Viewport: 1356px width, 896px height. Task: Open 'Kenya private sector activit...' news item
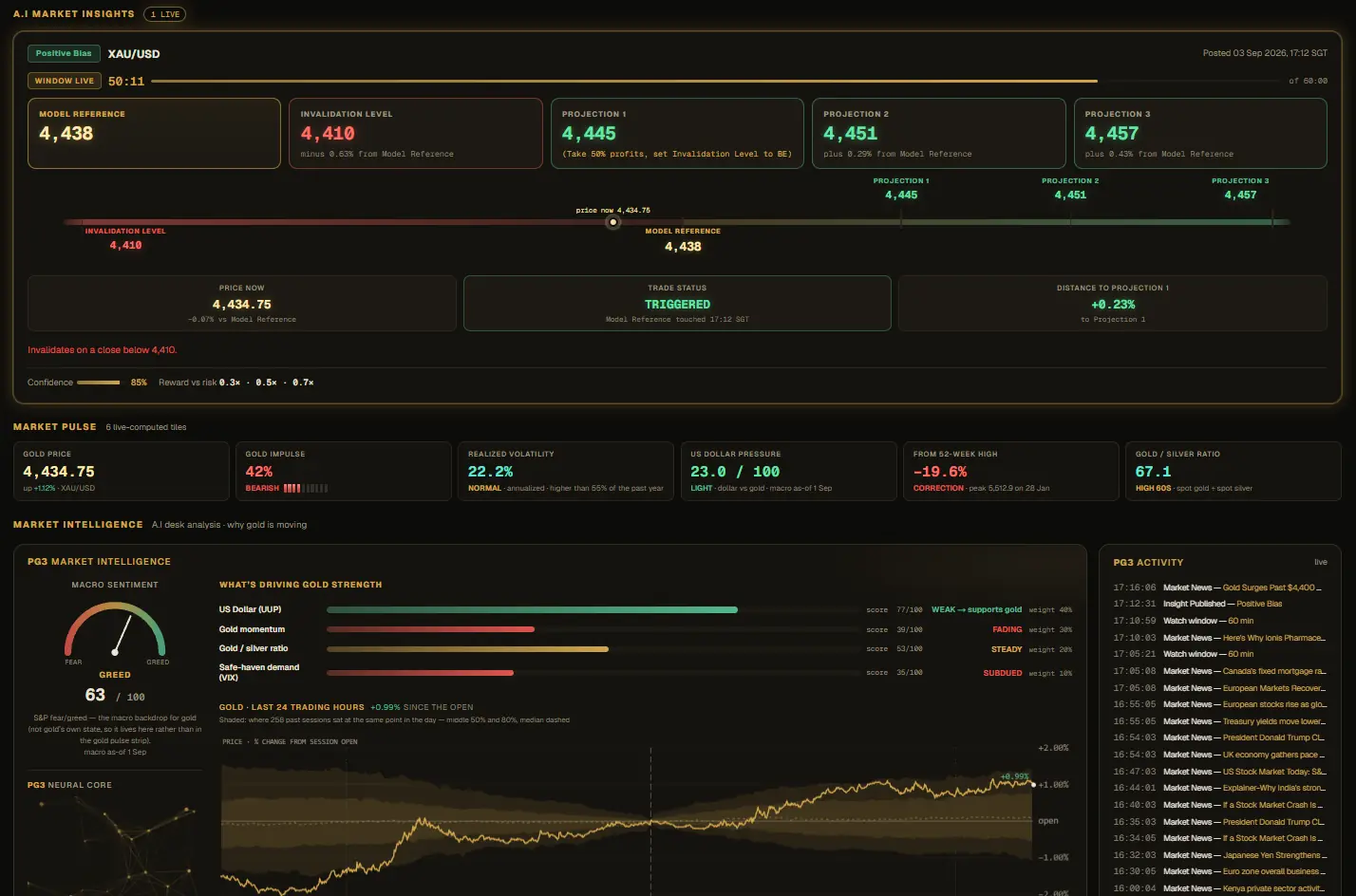coord(1220,888)
